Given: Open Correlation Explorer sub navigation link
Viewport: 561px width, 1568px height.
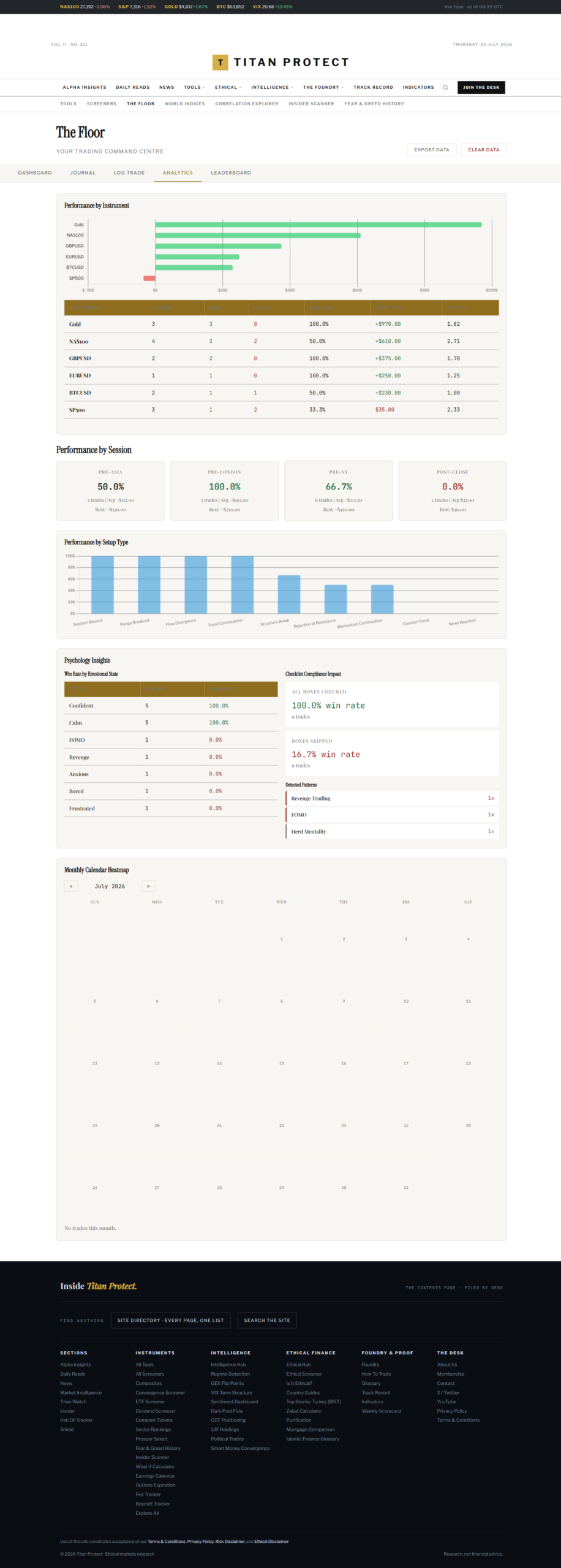Looking at the screenshot, I should pos(247,104).
